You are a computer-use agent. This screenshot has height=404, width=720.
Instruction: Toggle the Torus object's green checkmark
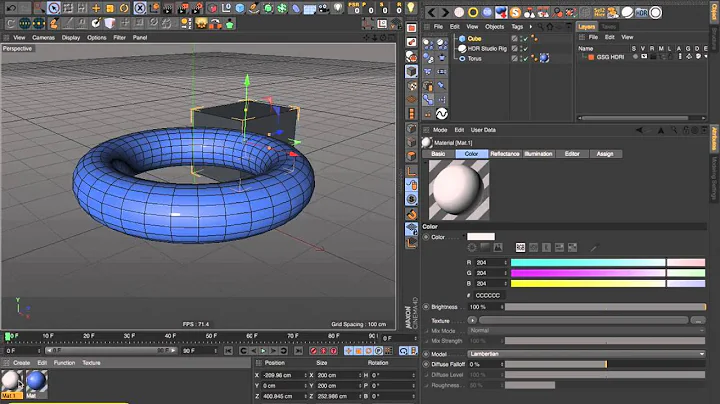pos(525,58)
